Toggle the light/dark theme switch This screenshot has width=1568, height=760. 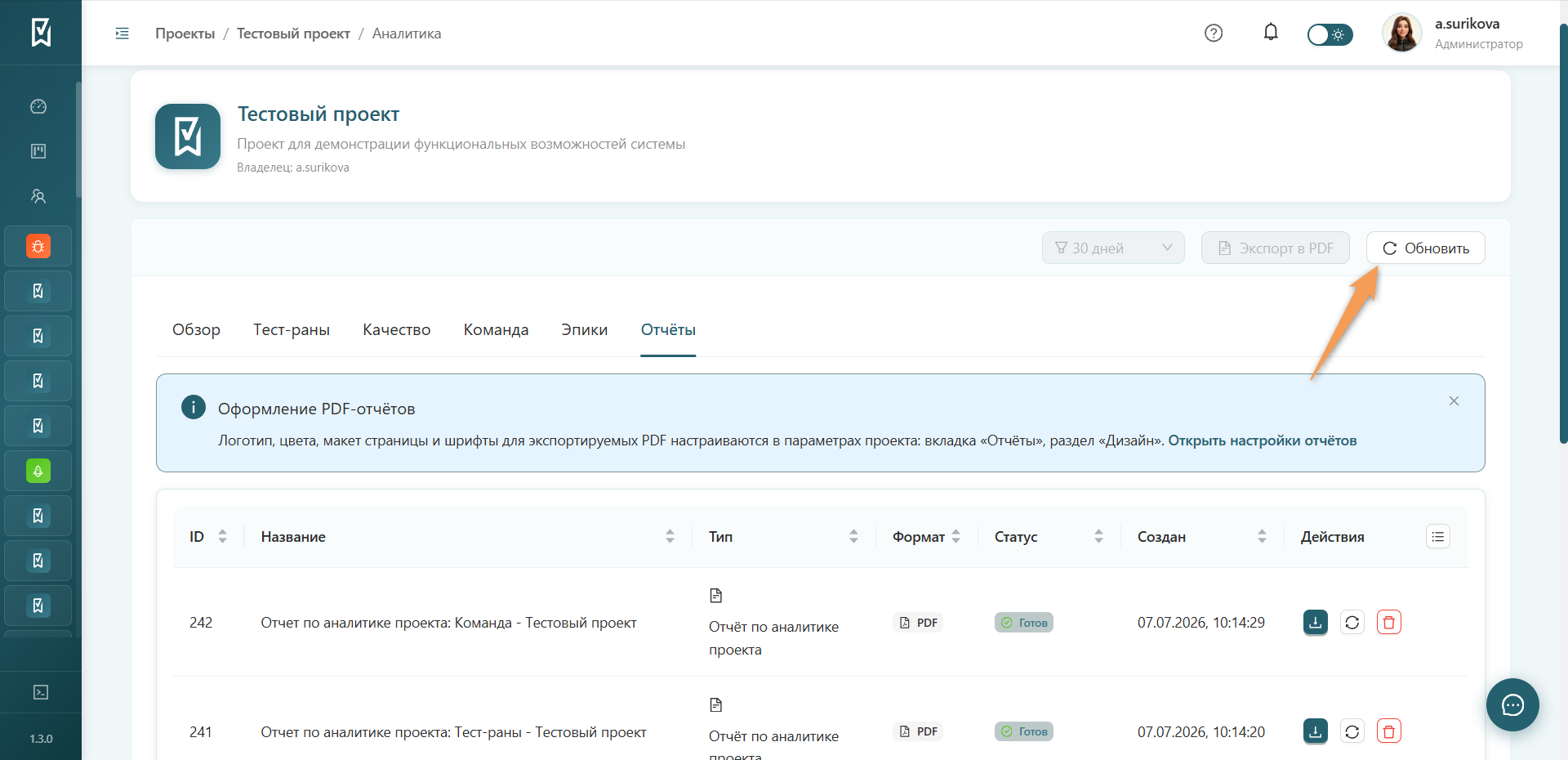pyautogui.click(x=1330, y=34)
